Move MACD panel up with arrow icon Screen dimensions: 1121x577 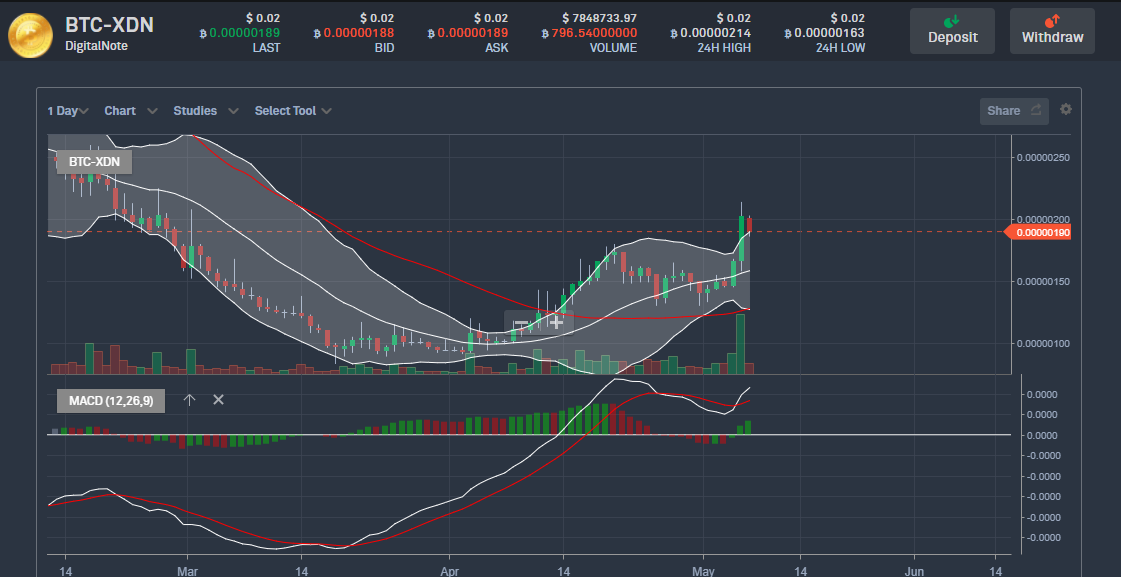pyautogui.click(x=189, y=400)
